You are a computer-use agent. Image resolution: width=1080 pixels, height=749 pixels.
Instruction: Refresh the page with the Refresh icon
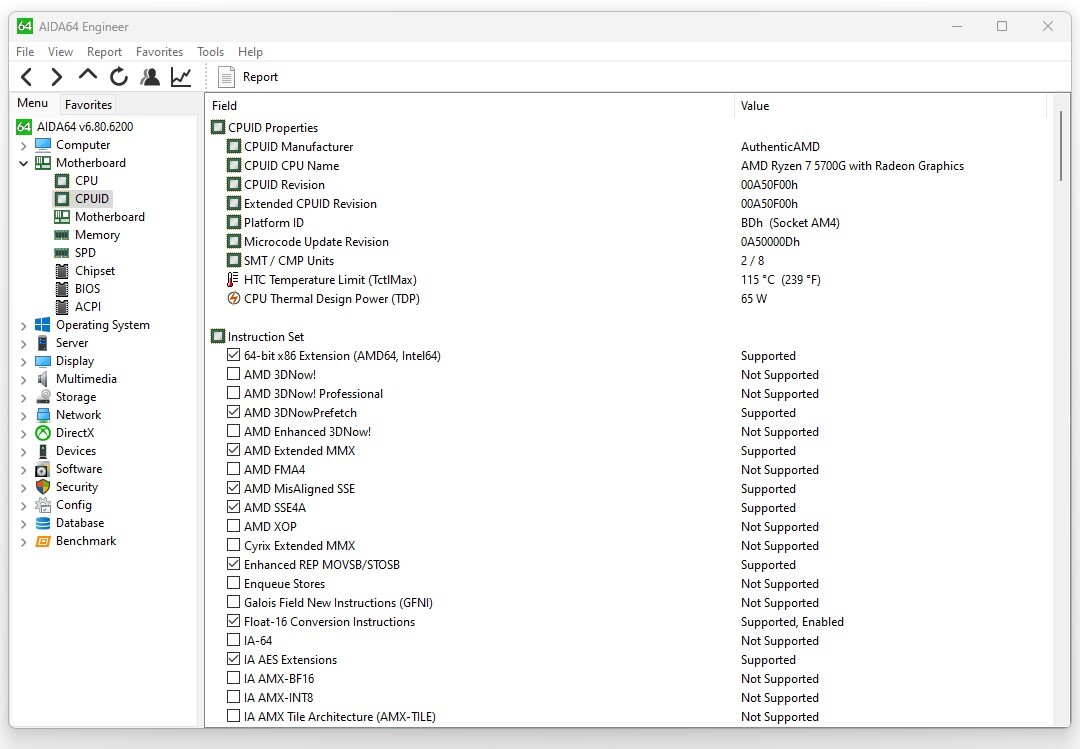point(118,76)
